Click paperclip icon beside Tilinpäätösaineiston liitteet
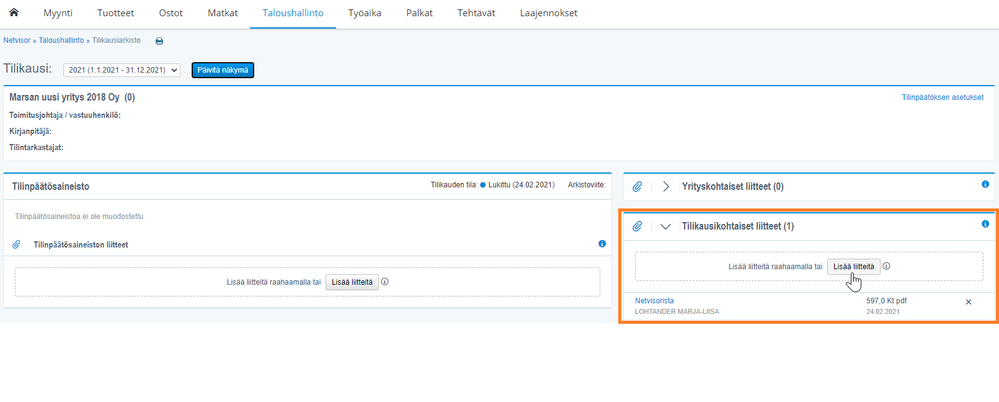 pyautogui.click(x=17, y=245)
